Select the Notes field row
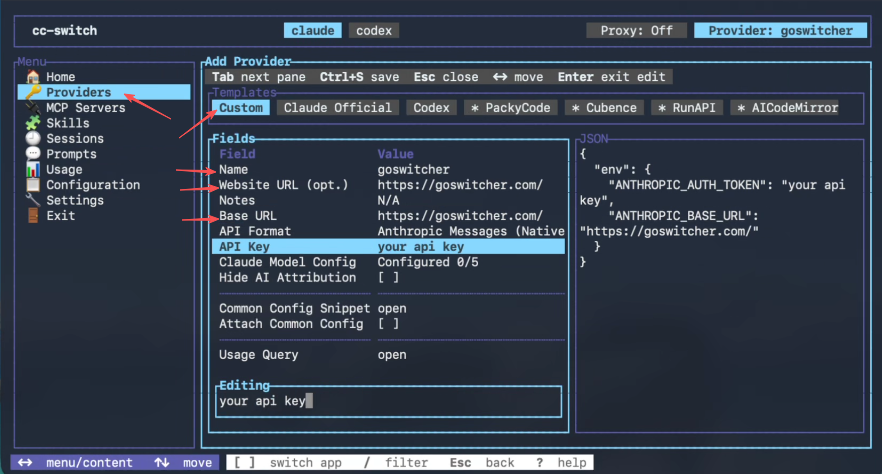This screenshot has width=882, height=474. point(389,200)
